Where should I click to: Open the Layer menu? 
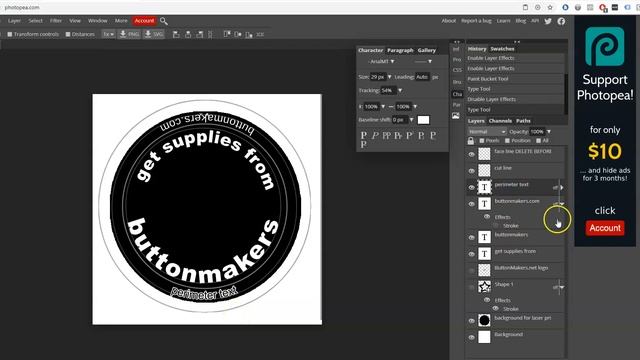pos(14,21)
